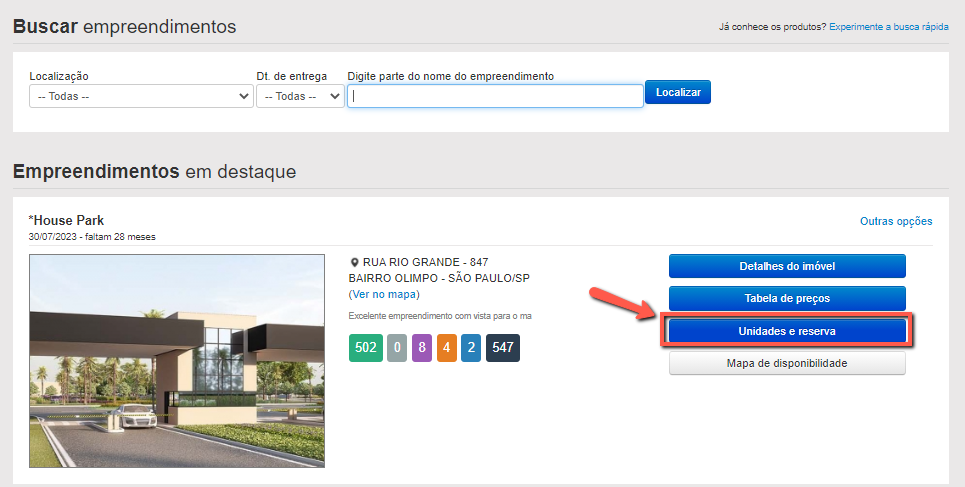View the 'Tabela de preços'

point(786,298)
